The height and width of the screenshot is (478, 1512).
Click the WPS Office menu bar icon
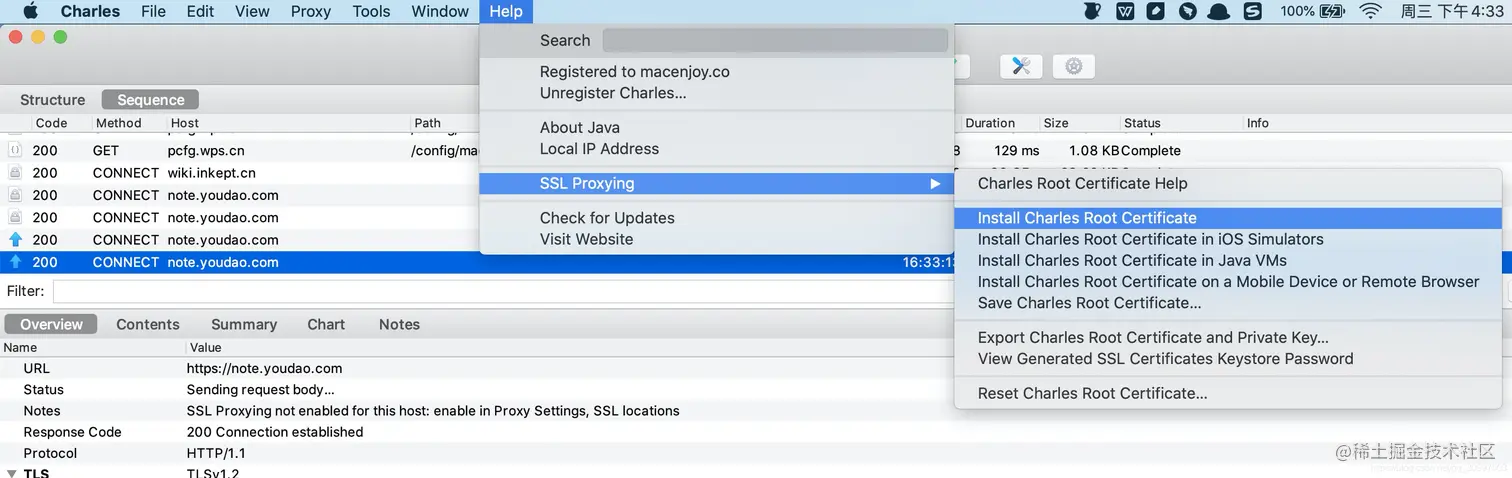[x=1125, y=11]
